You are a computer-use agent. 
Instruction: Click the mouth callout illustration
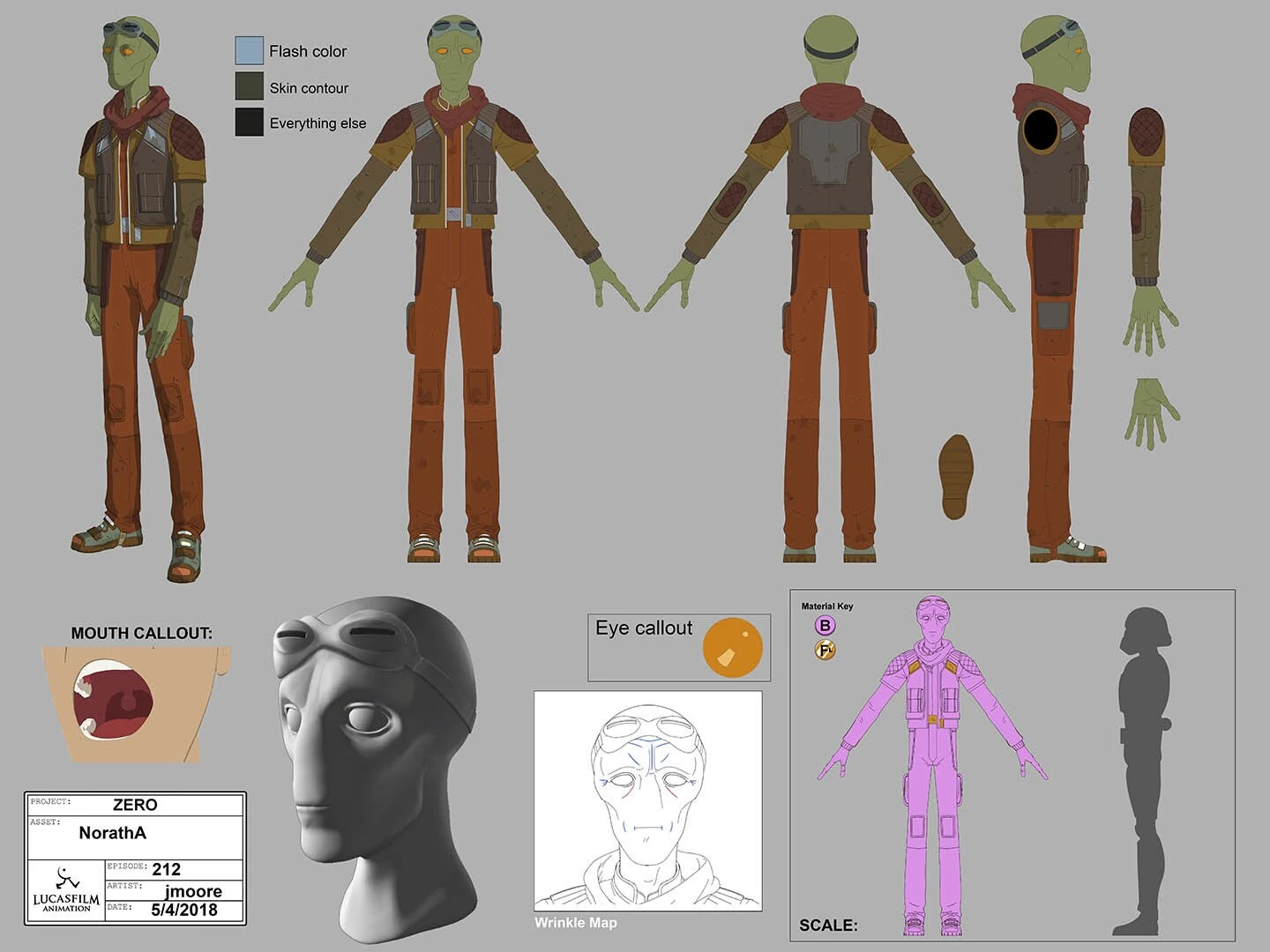pyautogui.click(x=135, y=703)
